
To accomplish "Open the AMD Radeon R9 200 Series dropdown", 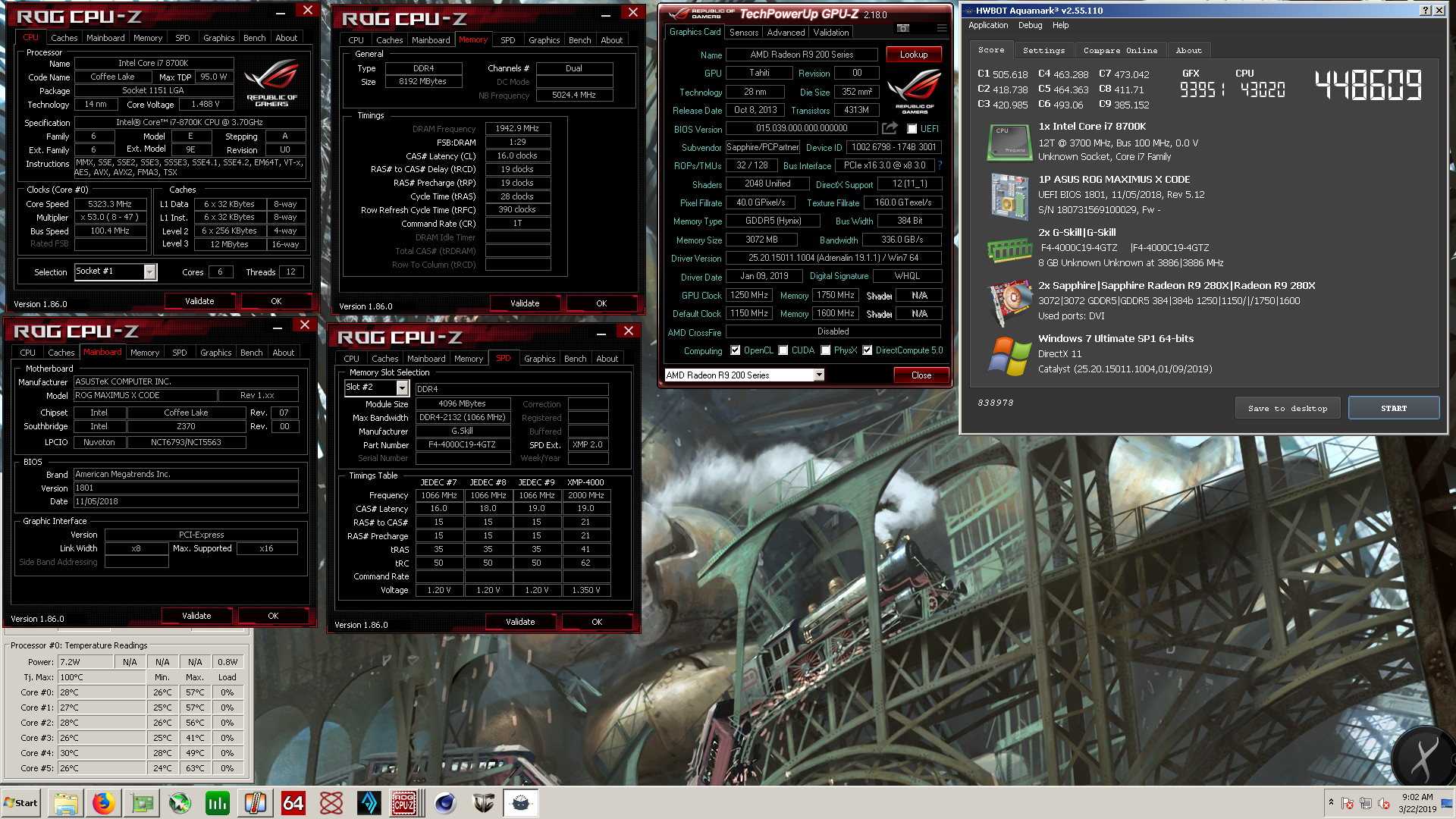I will [x=819, y=375].
